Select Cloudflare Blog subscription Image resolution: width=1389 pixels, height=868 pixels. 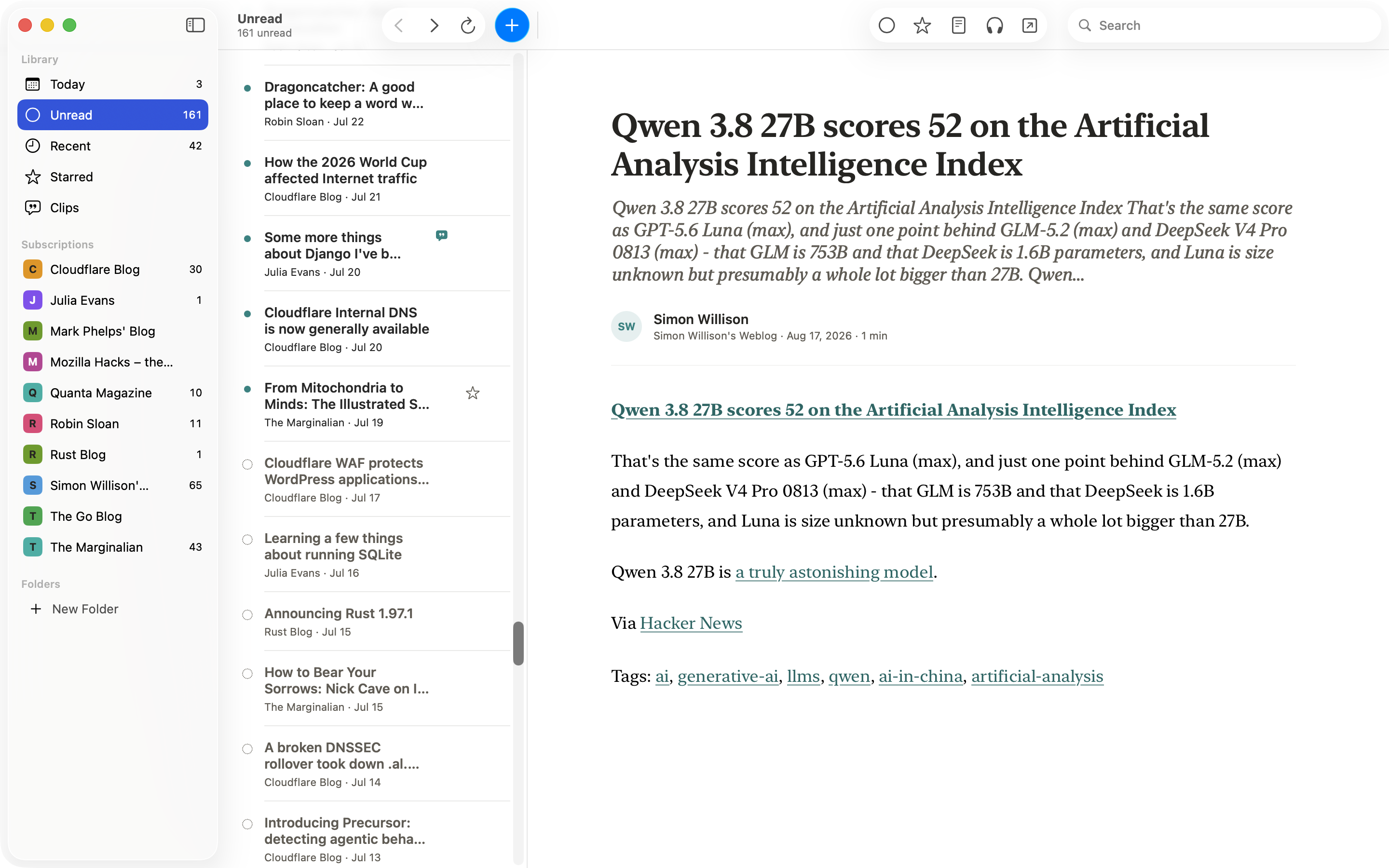point(112,269)
